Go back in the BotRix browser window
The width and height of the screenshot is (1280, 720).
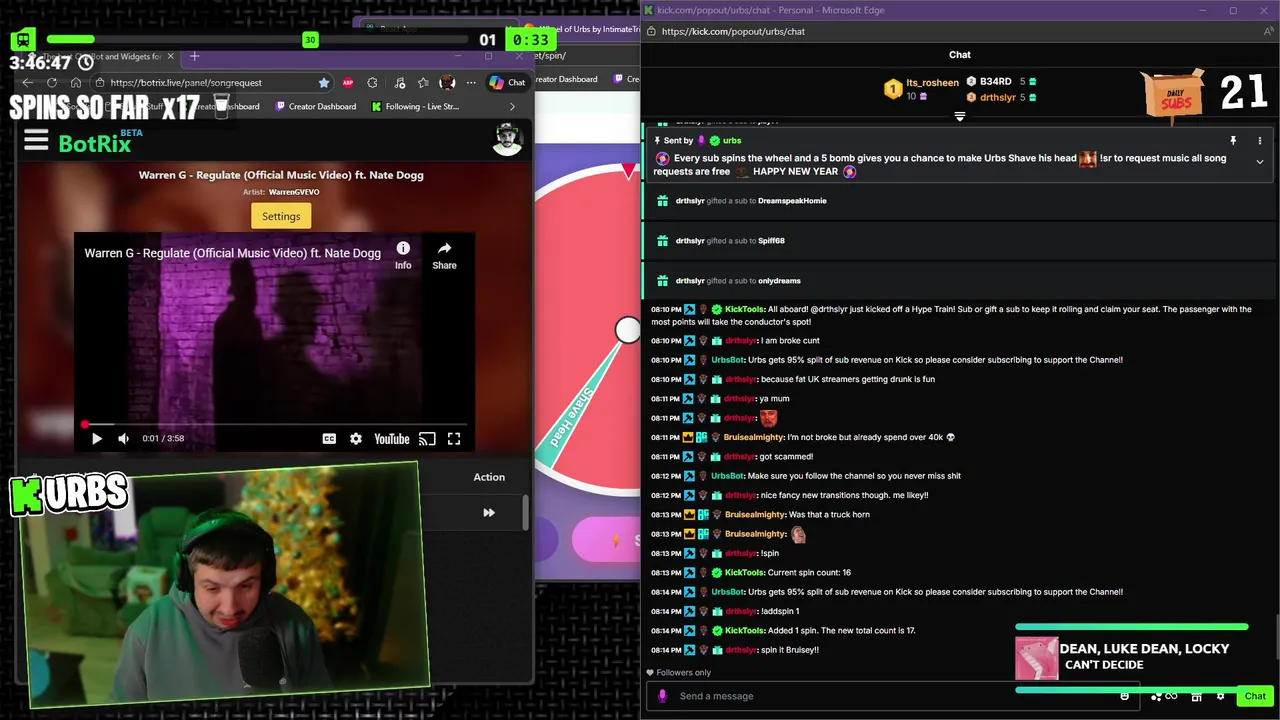point(28,83)
